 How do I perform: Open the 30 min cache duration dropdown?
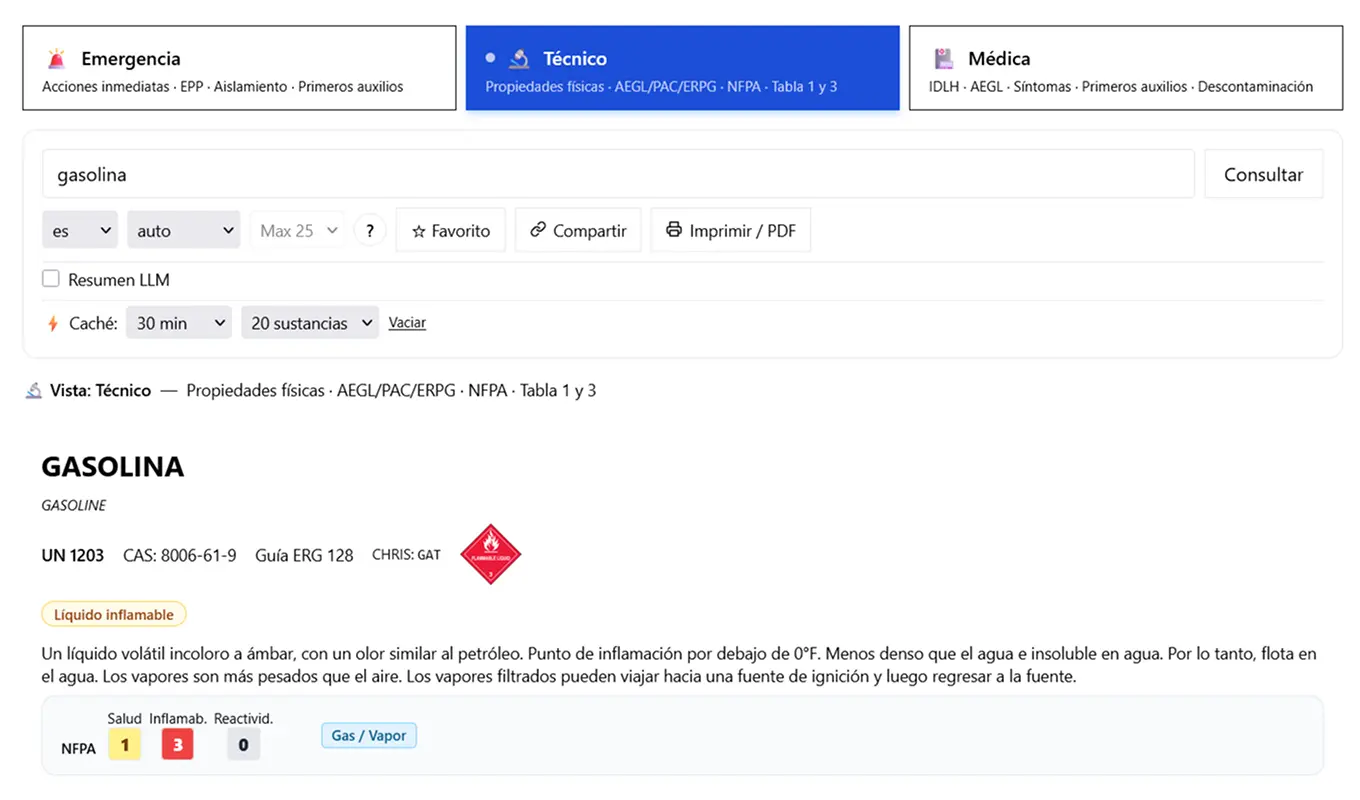pos(178,323)
